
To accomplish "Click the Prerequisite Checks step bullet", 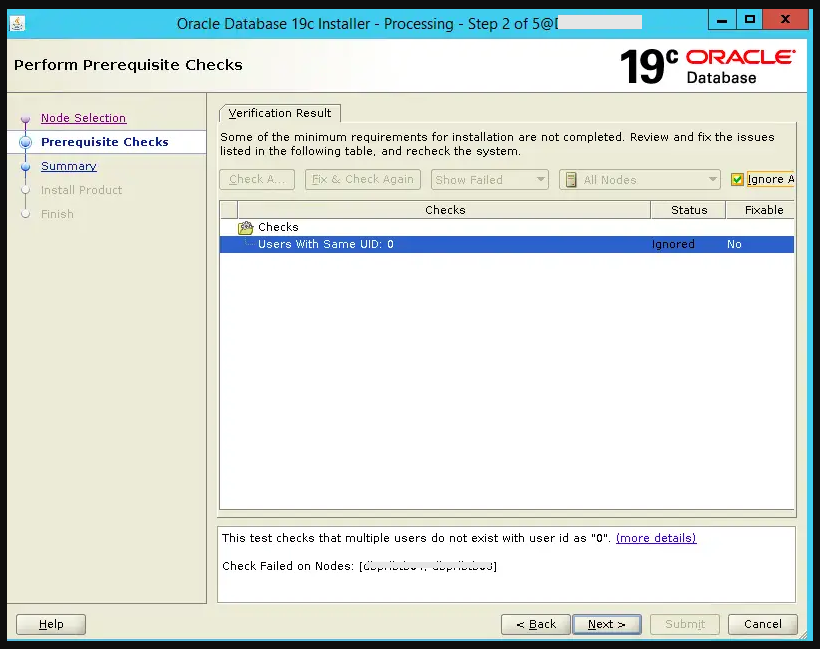I will coord(25,142).
